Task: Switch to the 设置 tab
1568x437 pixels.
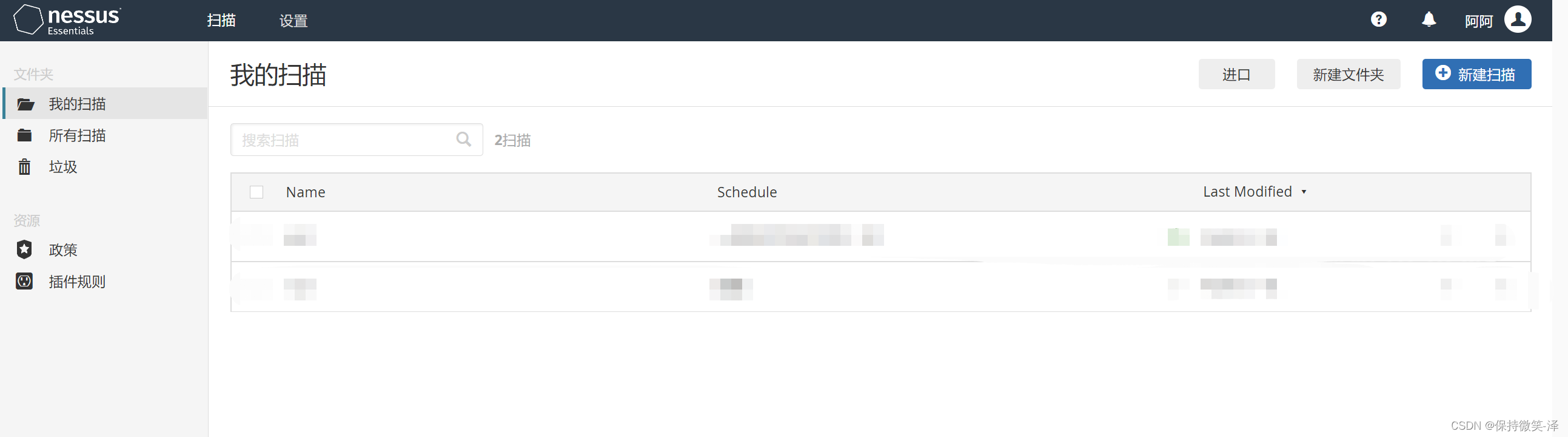Action: click(x=293, y=21)
